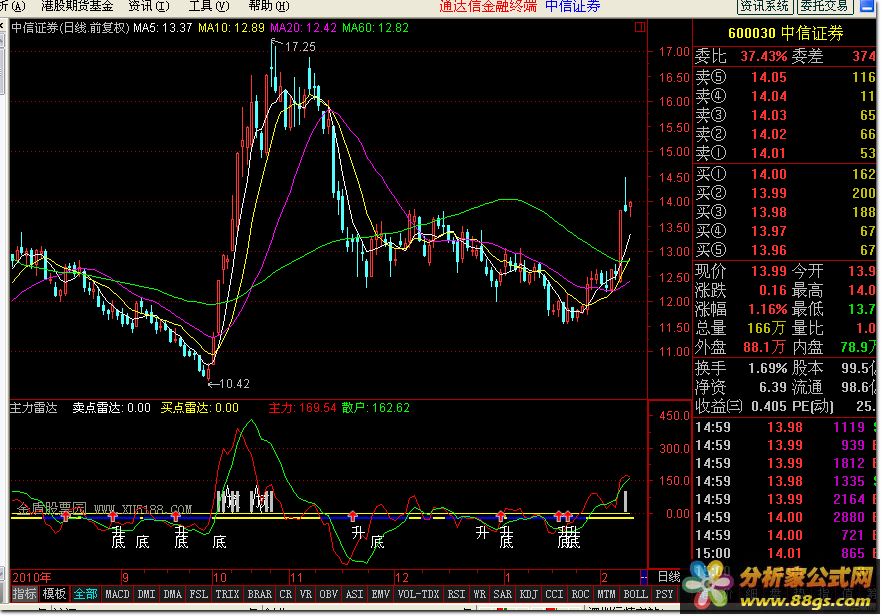Click the 换手 1.69% value
882x616 pixels.
(768, 368)
